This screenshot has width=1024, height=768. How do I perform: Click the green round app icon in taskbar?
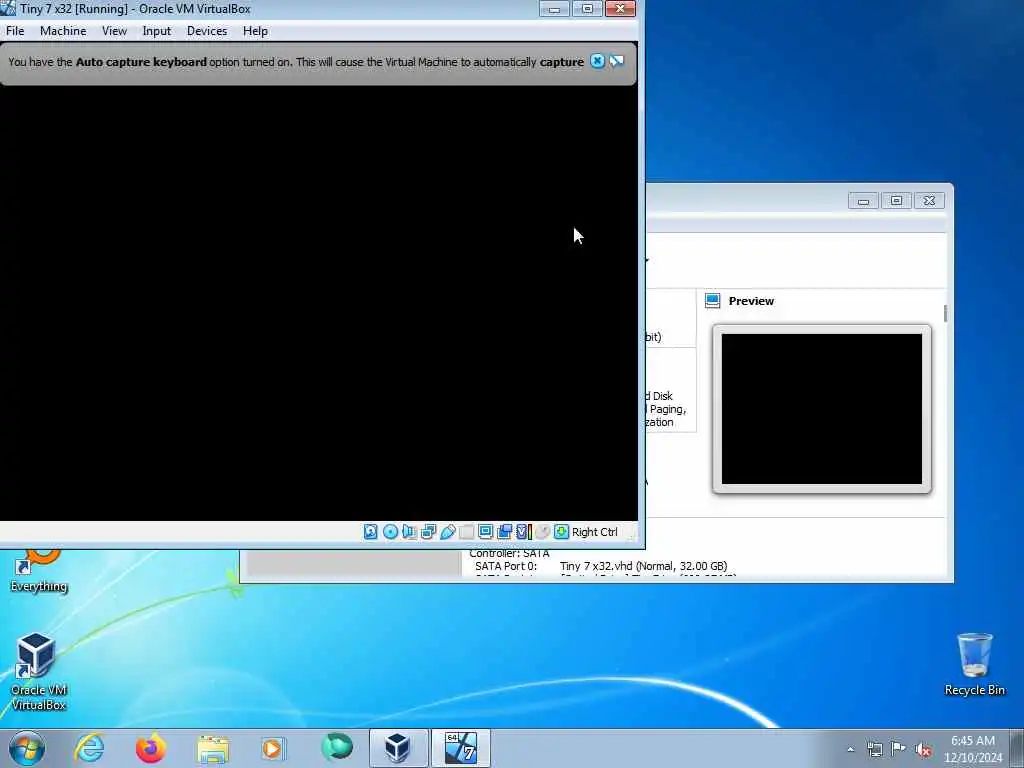click(336, 747)
